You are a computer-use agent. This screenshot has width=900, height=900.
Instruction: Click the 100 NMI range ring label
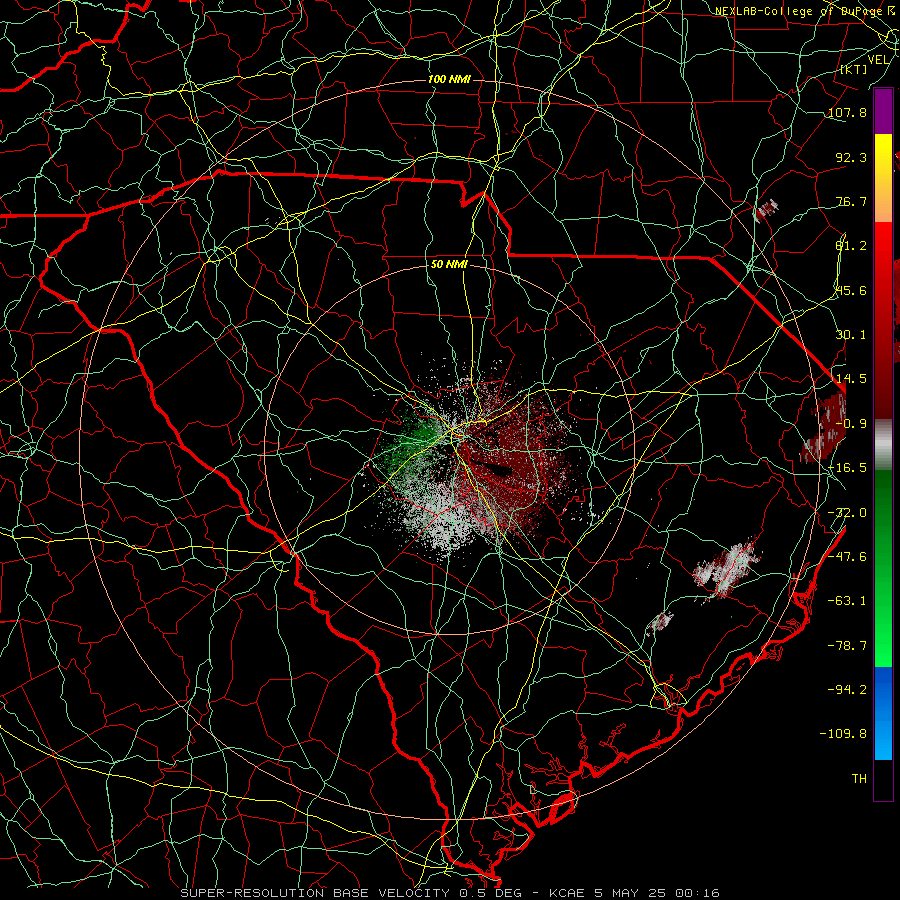point(449,79)
